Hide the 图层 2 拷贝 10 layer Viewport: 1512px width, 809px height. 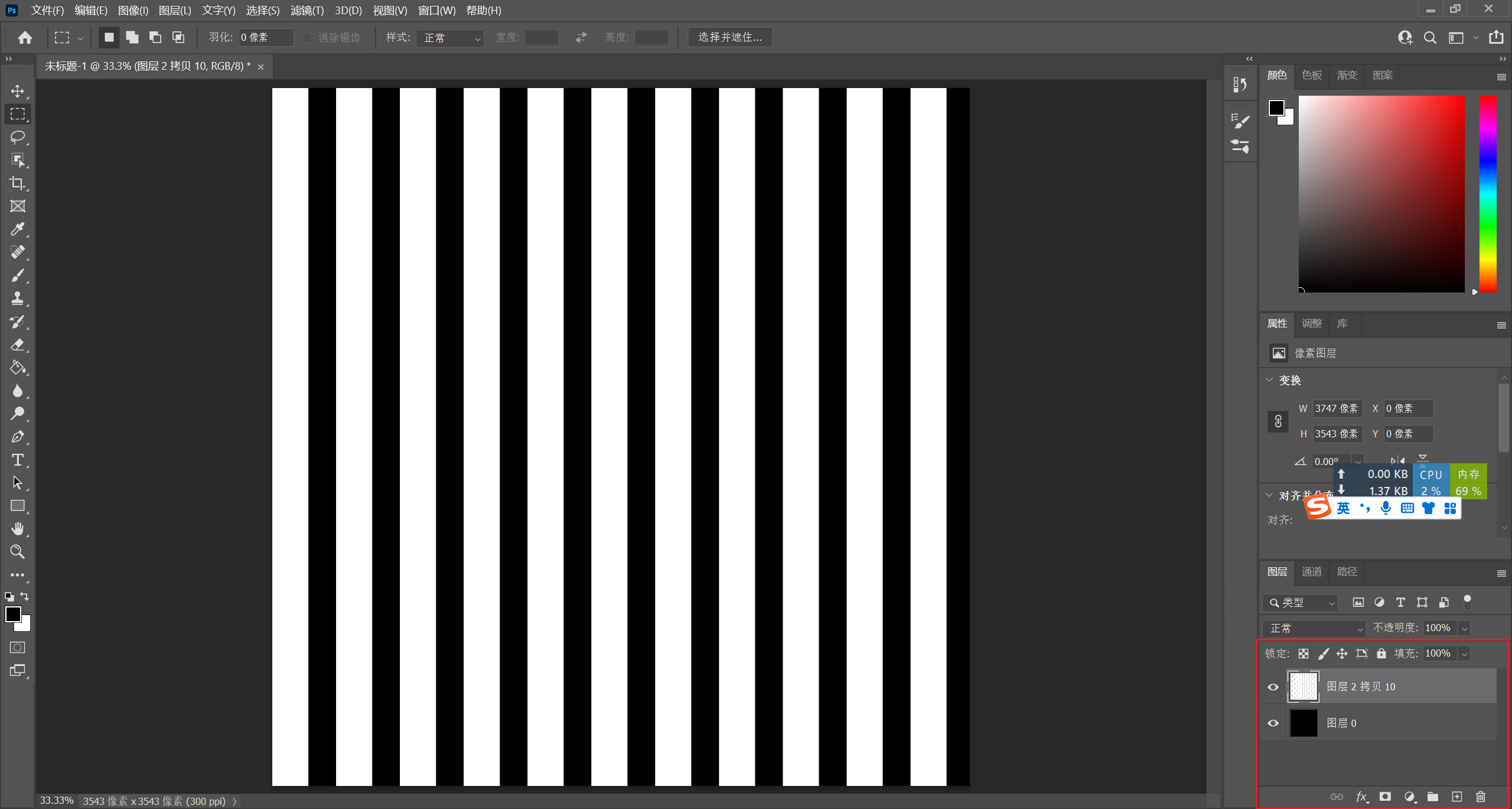click(x=1273, y=687)
